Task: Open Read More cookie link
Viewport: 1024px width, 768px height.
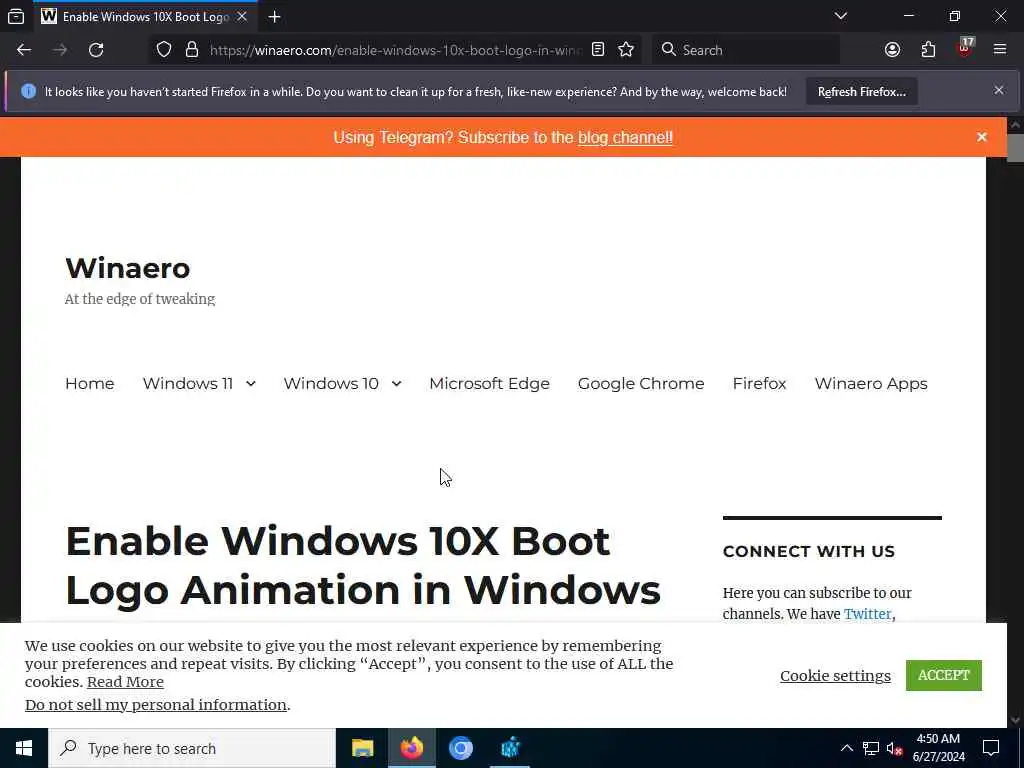Action: tap(125, 682)
